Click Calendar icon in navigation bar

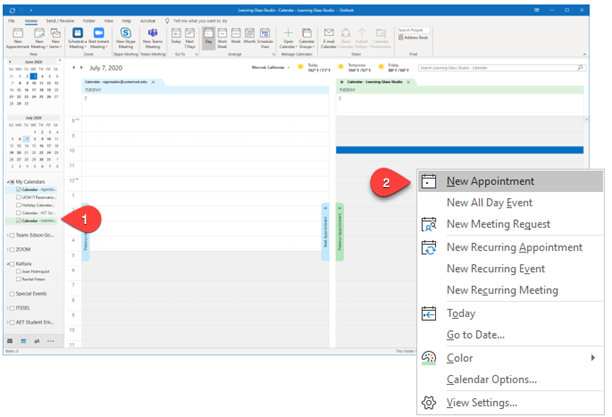[23, 341]
